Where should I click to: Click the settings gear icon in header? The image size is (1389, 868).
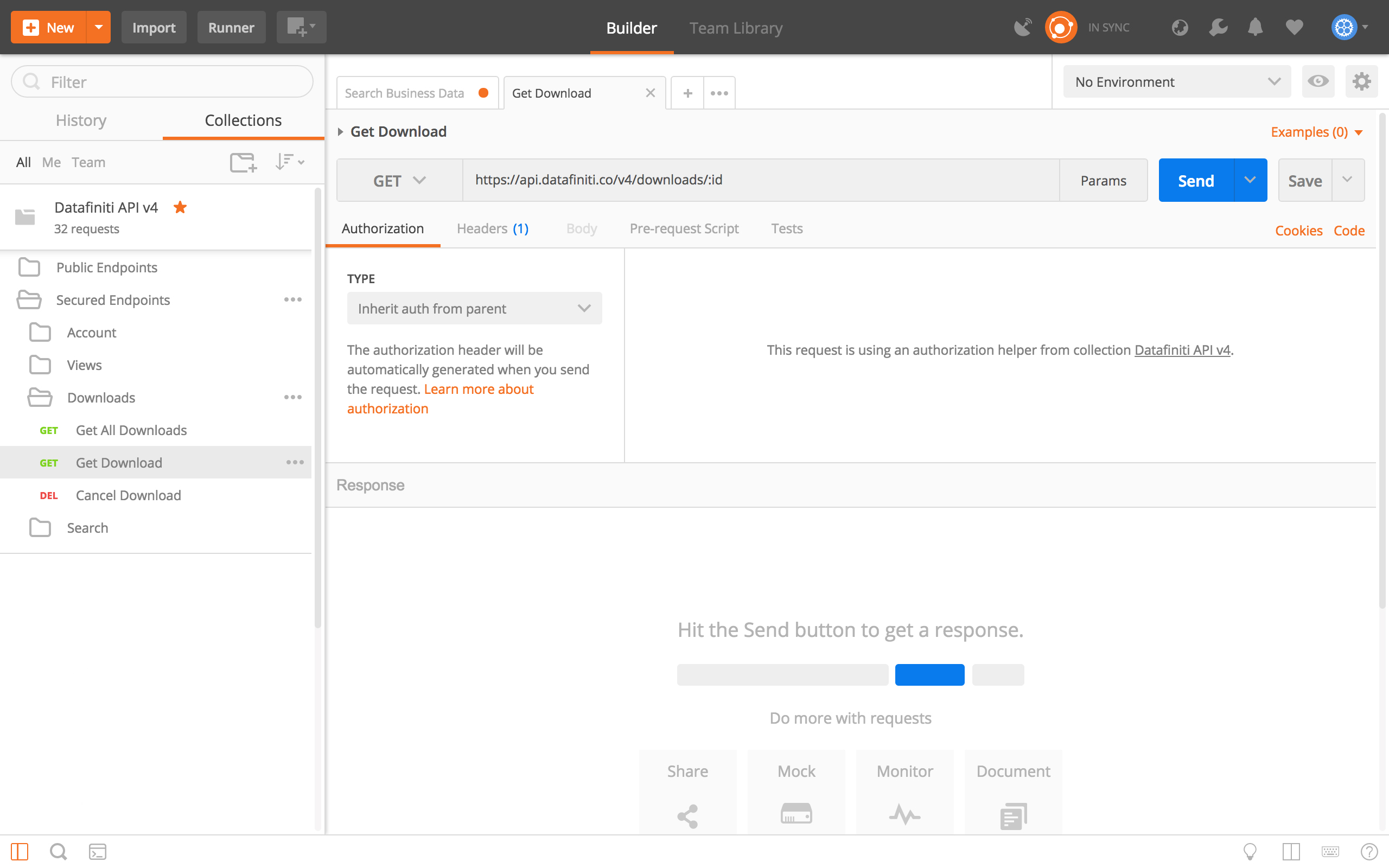coord(1345,27)
